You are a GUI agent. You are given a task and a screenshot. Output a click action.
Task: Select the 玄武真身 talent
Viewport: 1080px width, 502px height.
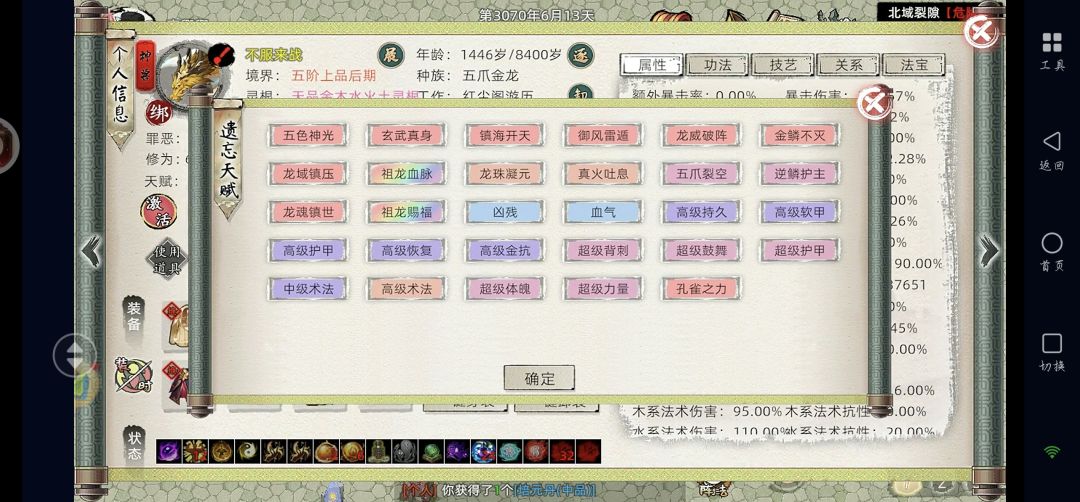tap(406, 135)
